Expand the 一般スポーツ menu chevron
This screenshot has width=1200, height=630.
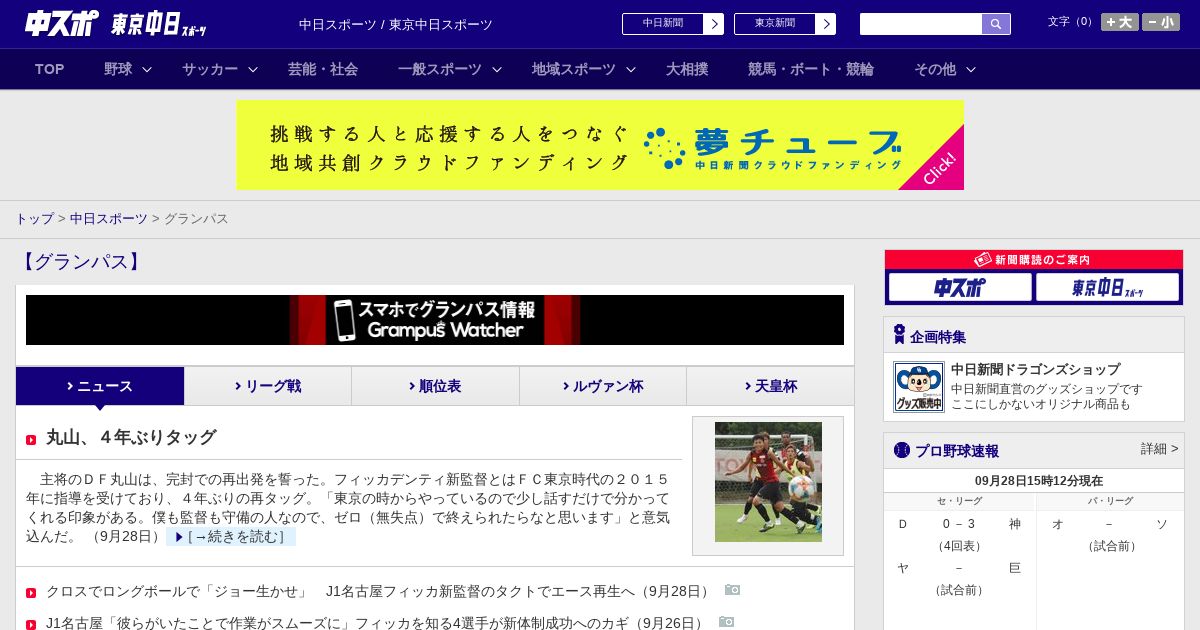497,70
